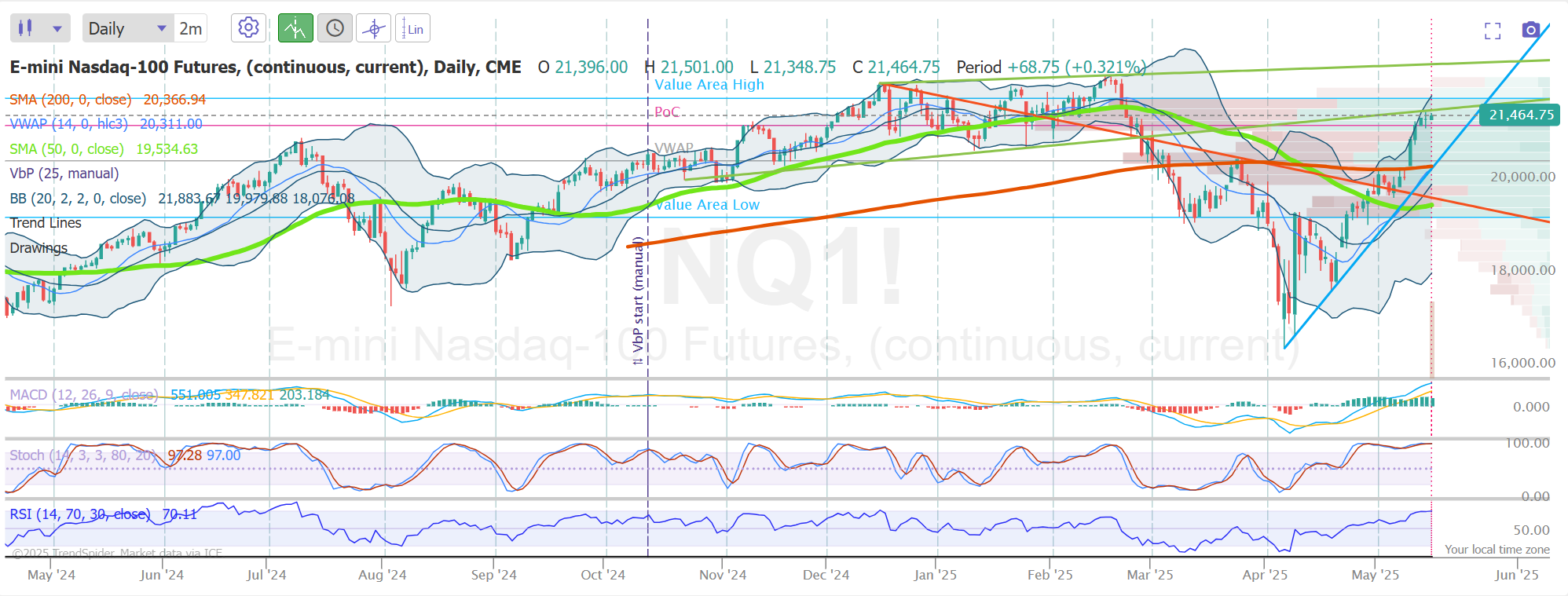Screen dimensions: 1568x596
Task: Open the Your local time zone link
Action: point(1497,550)
